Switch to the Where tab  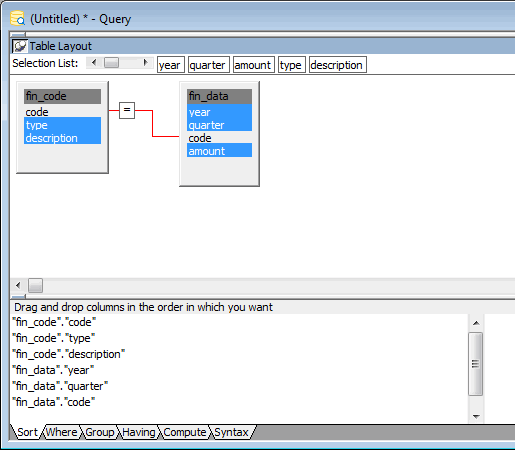(x=62, y=432)
